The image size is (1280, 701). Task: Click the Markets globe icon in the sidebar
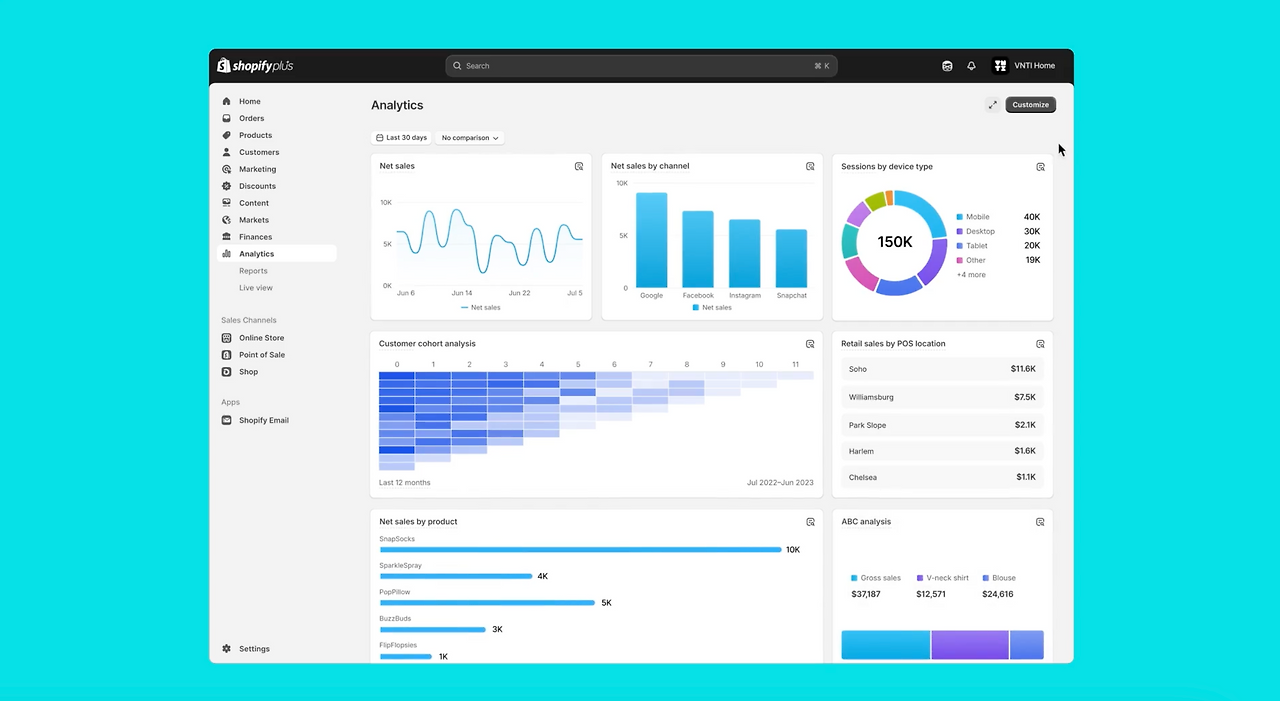pos(227,220)
